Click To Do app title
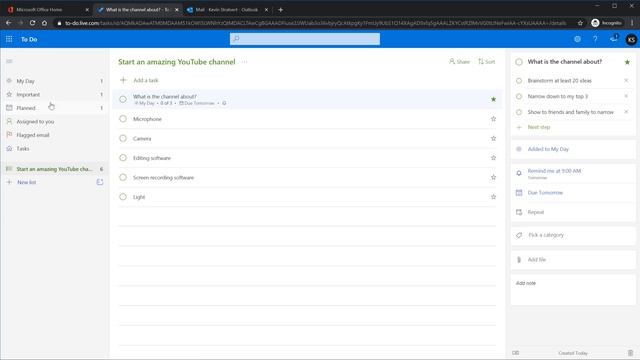640x360 pixels. [29, 39]
